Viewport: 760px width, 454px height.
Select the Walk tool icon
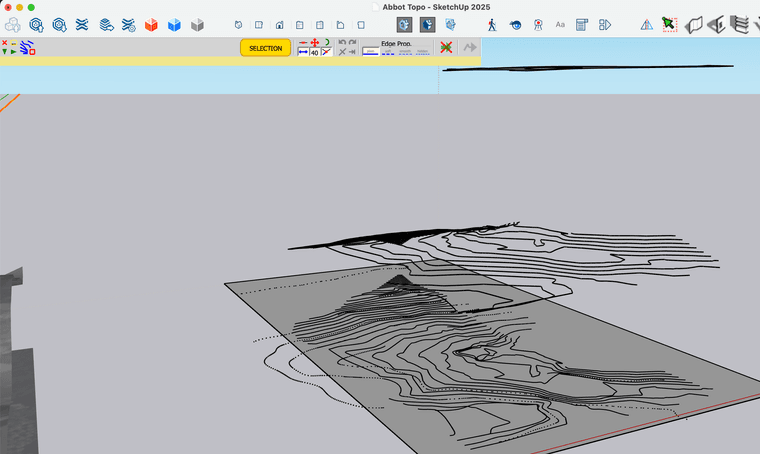(x=491, y=24)
